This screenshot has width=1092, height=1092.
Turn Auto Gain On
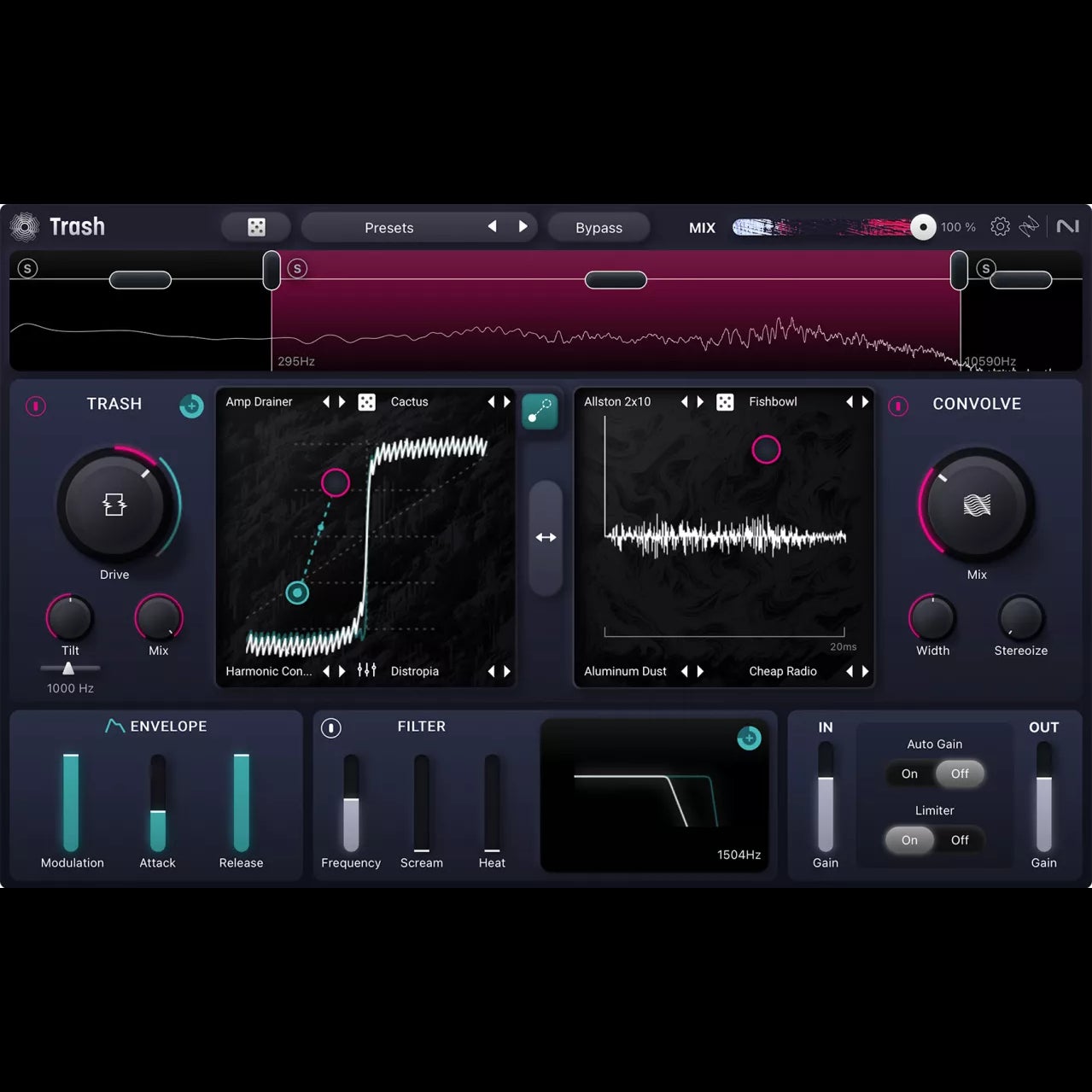tap(909, 774)
